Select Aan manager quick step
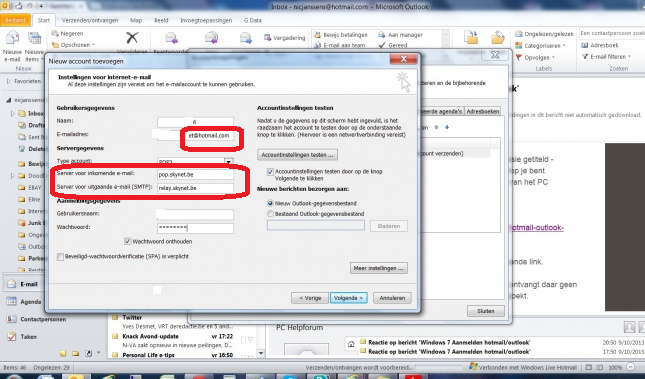The image size is (645, 379). 400,35
